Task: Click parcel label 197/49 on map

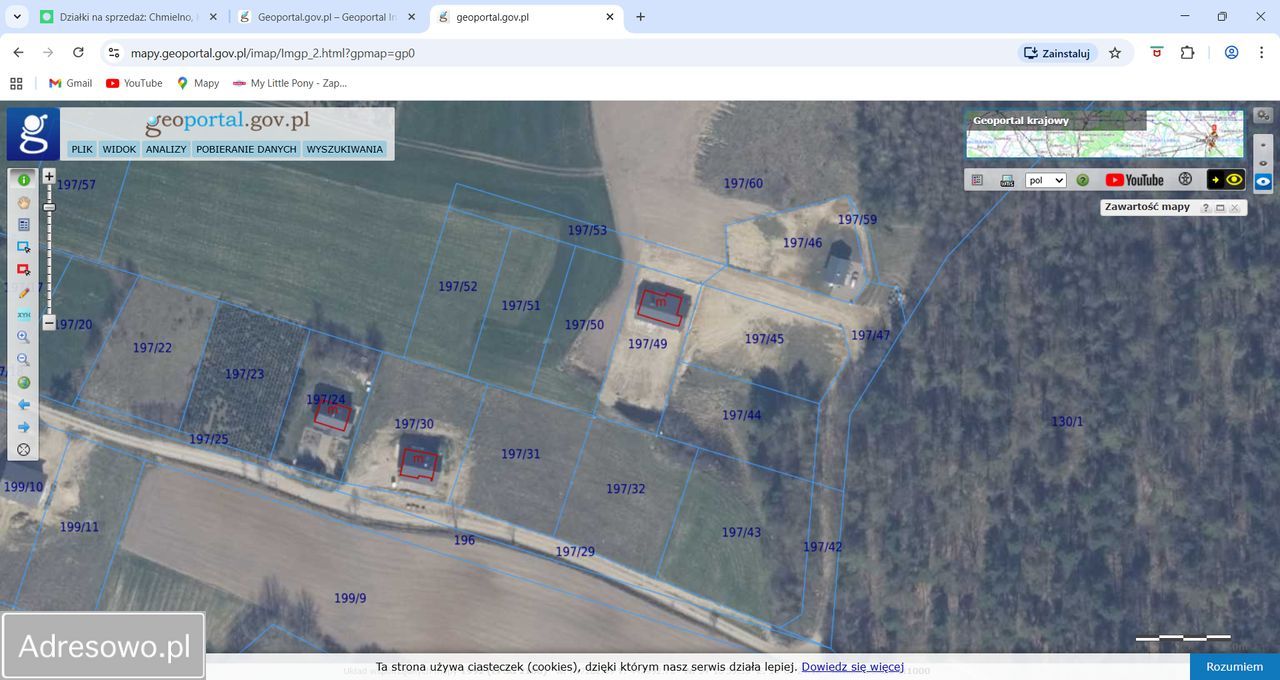Action: point(647,344)
